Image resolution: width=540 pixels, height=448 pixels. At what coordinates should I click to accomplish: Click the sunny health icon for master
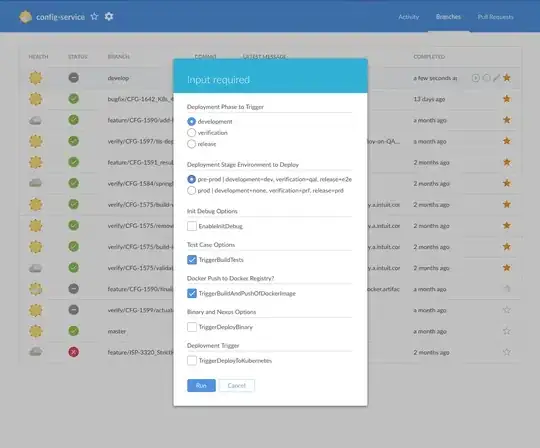[x=35, y=331]
